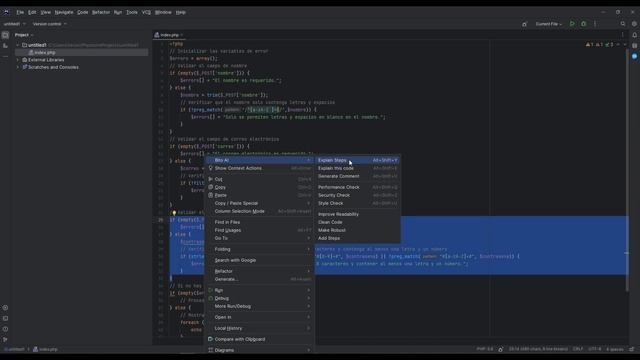Open the Git tool window icon at bottom-left

(x=5, y=340)
